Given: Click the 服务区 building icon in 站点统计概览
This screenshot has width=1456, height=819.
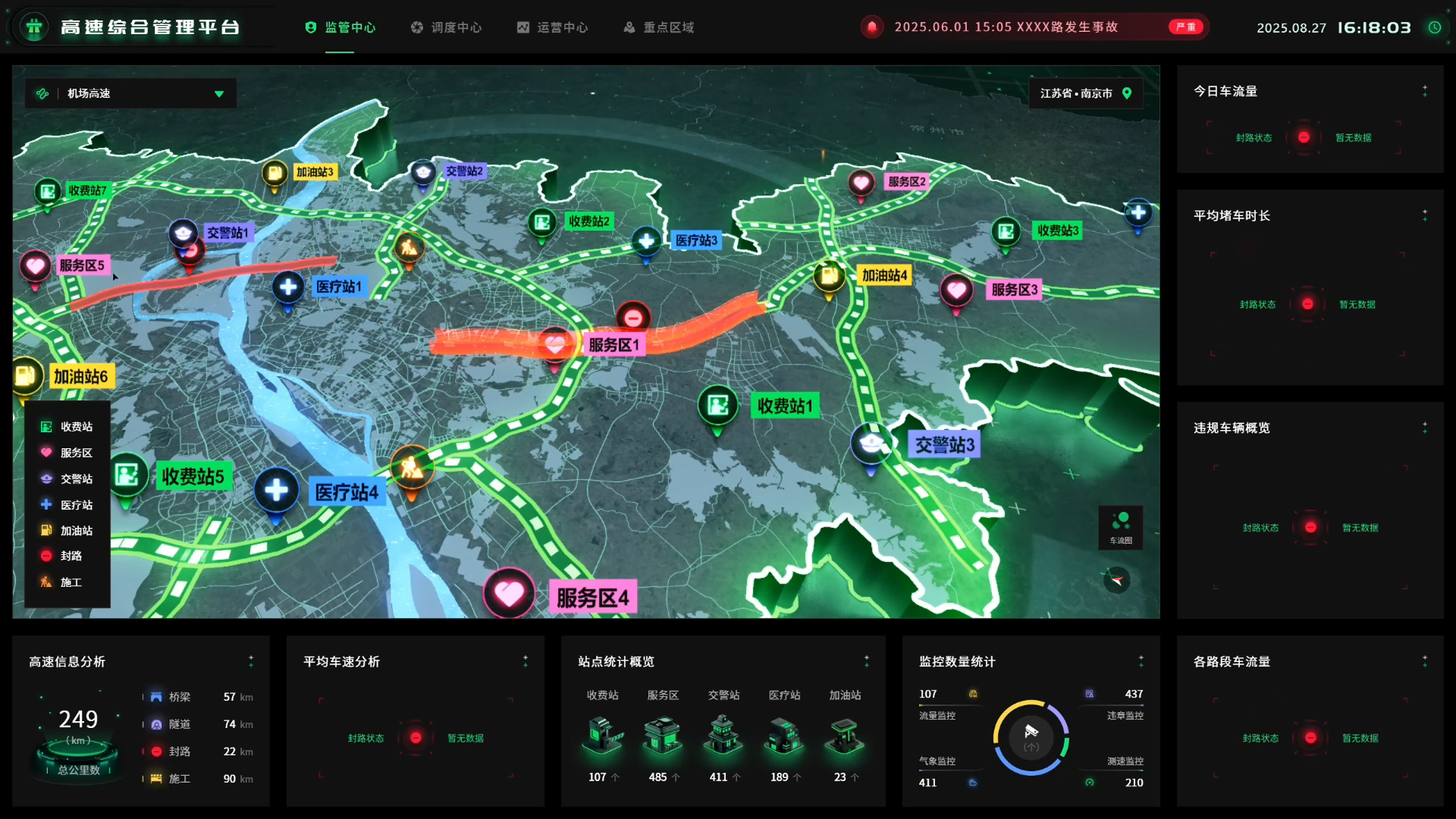Looking at the screenshot, I should (663, 735).
